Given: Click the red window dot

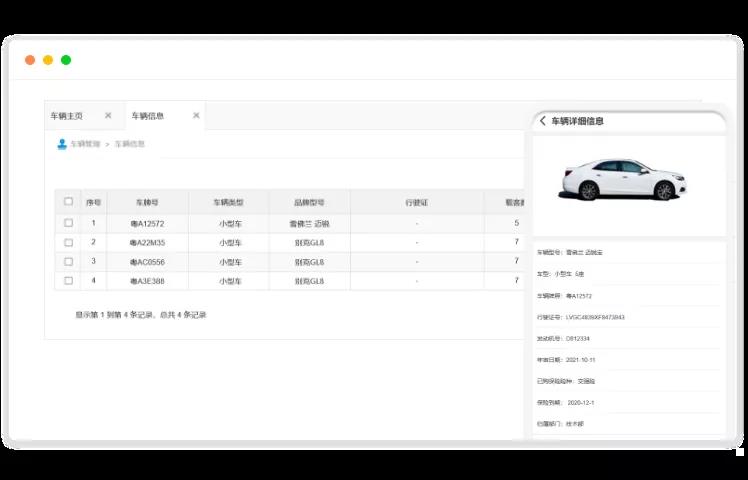Looking at the screenshot, I should [30, 60].
